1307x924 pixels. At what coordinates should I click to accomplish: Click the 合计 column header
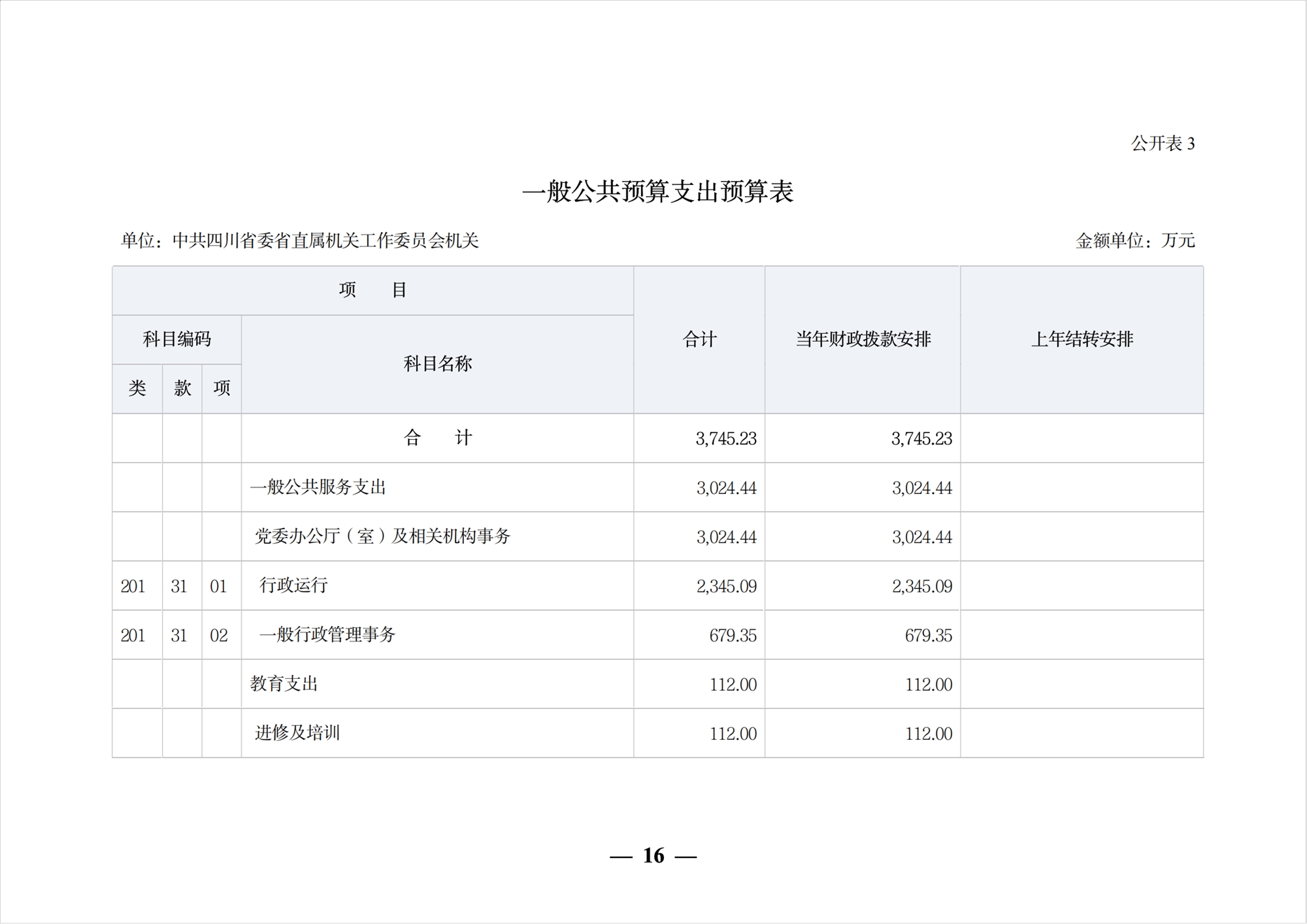coord(699,339)
